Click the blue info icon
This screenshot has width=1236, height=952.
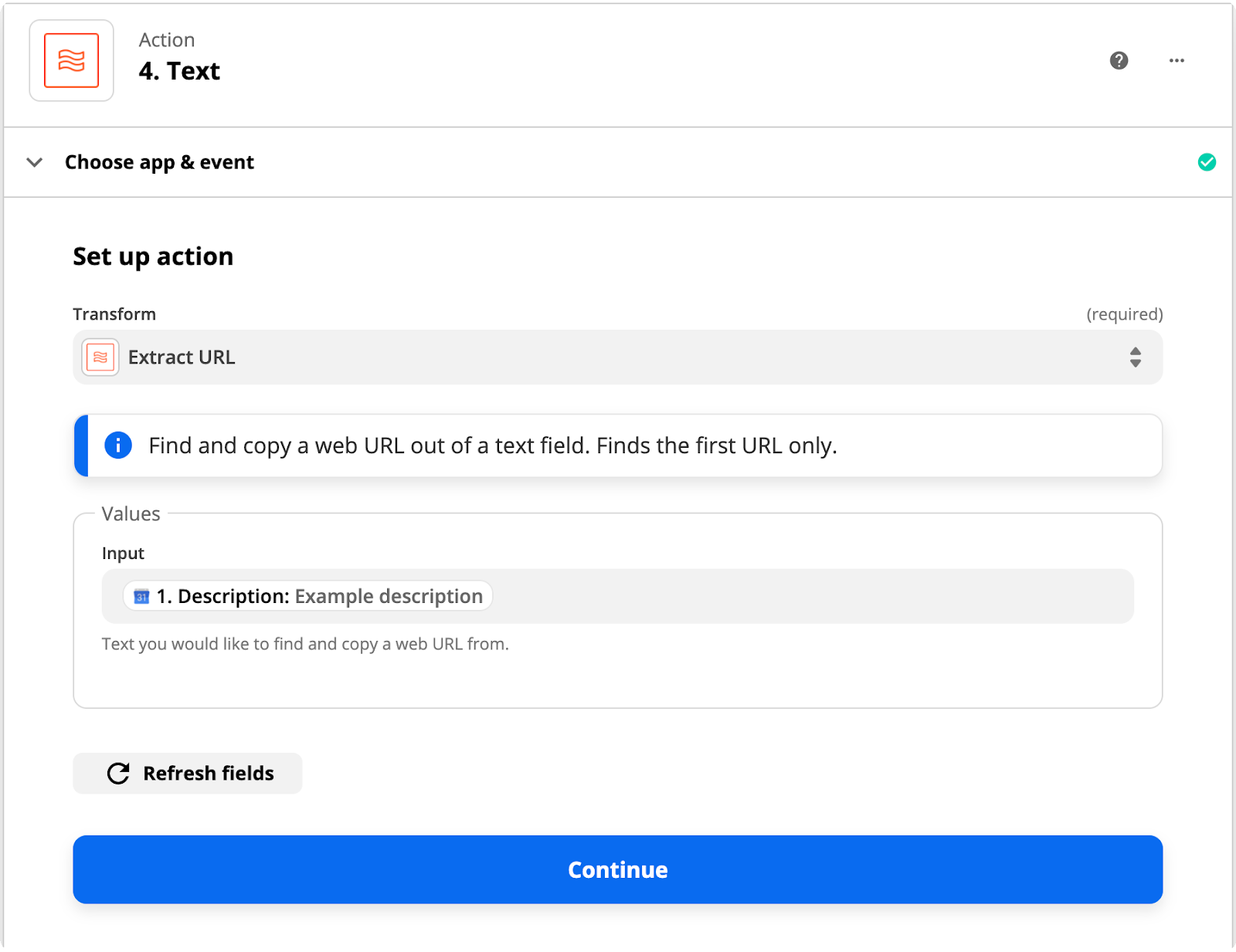pyautogui.click(x=118, y=446)
